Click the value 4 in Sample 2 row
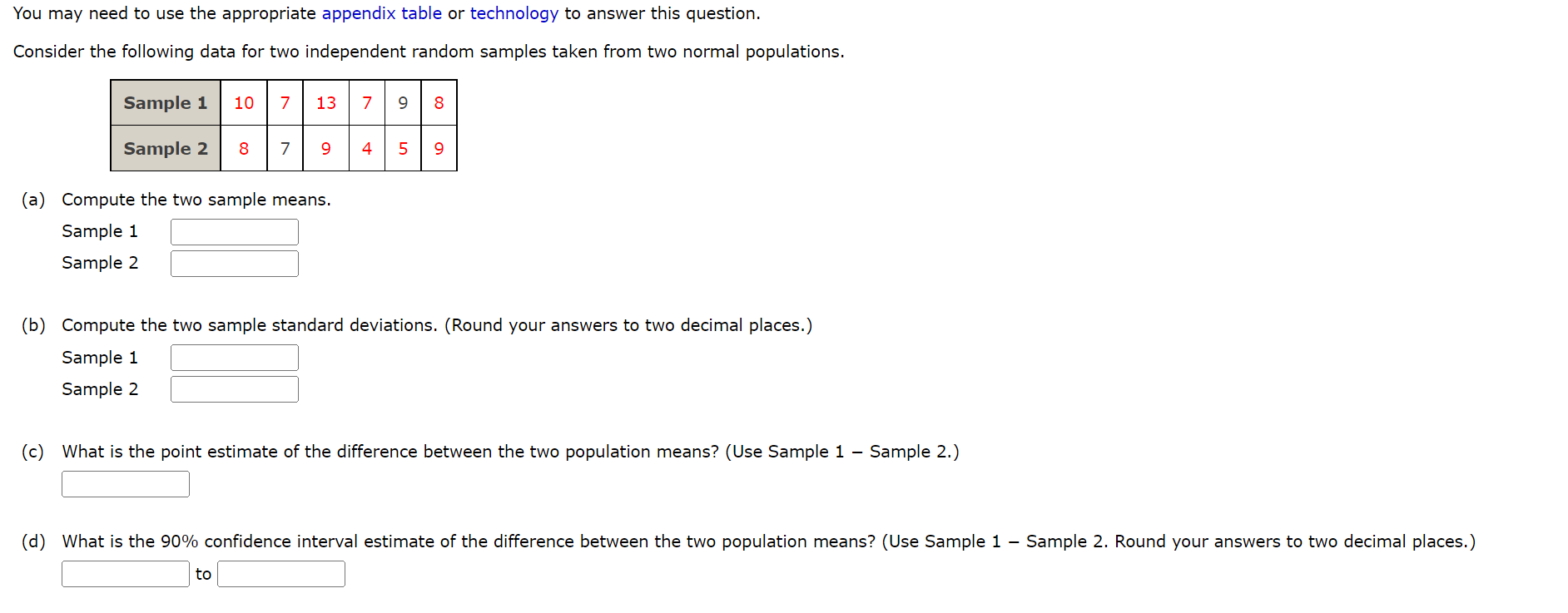This screenshot has width=1568, height=613. pos(366,149)
